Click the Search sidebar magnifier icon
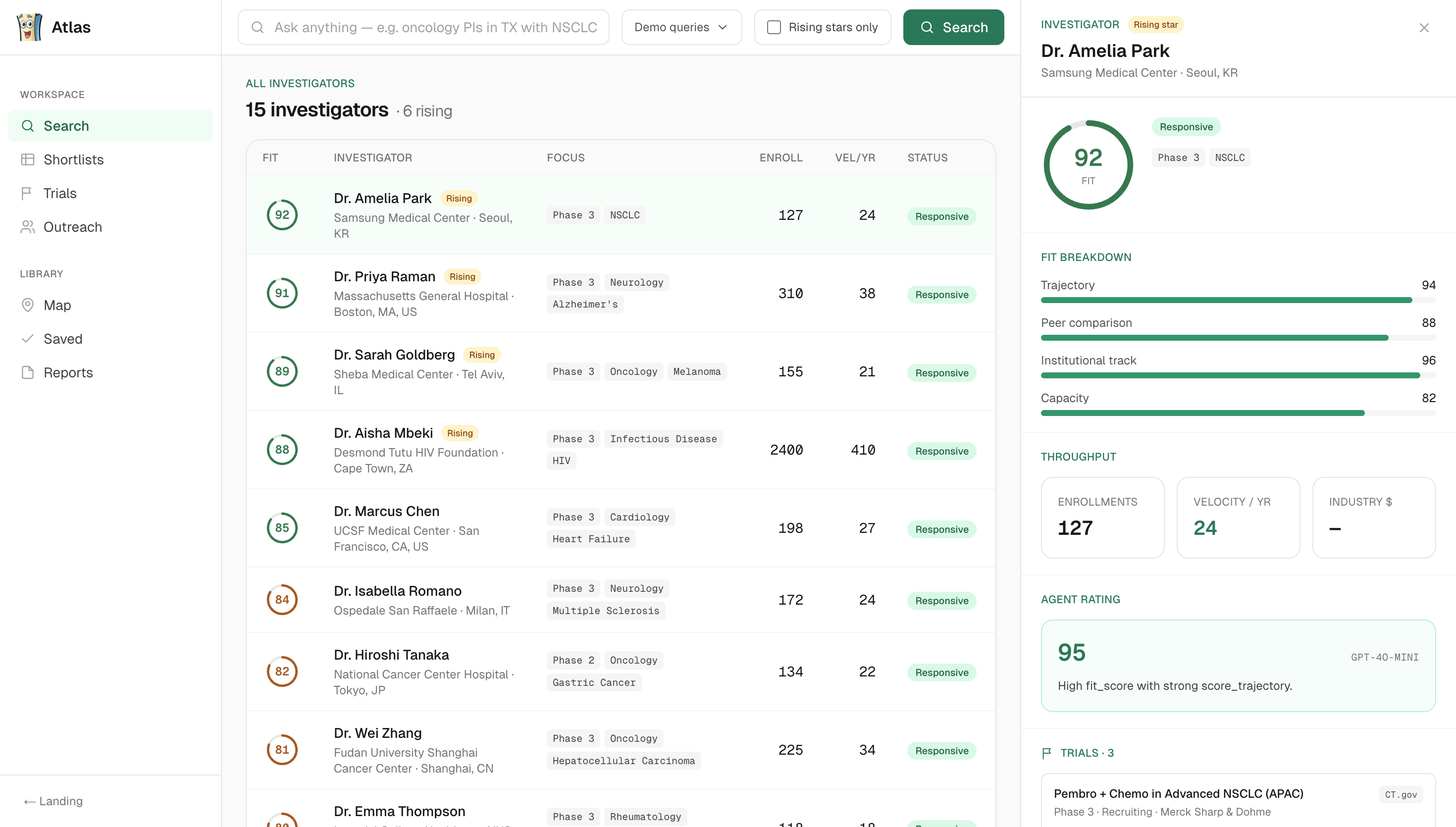 27,125
